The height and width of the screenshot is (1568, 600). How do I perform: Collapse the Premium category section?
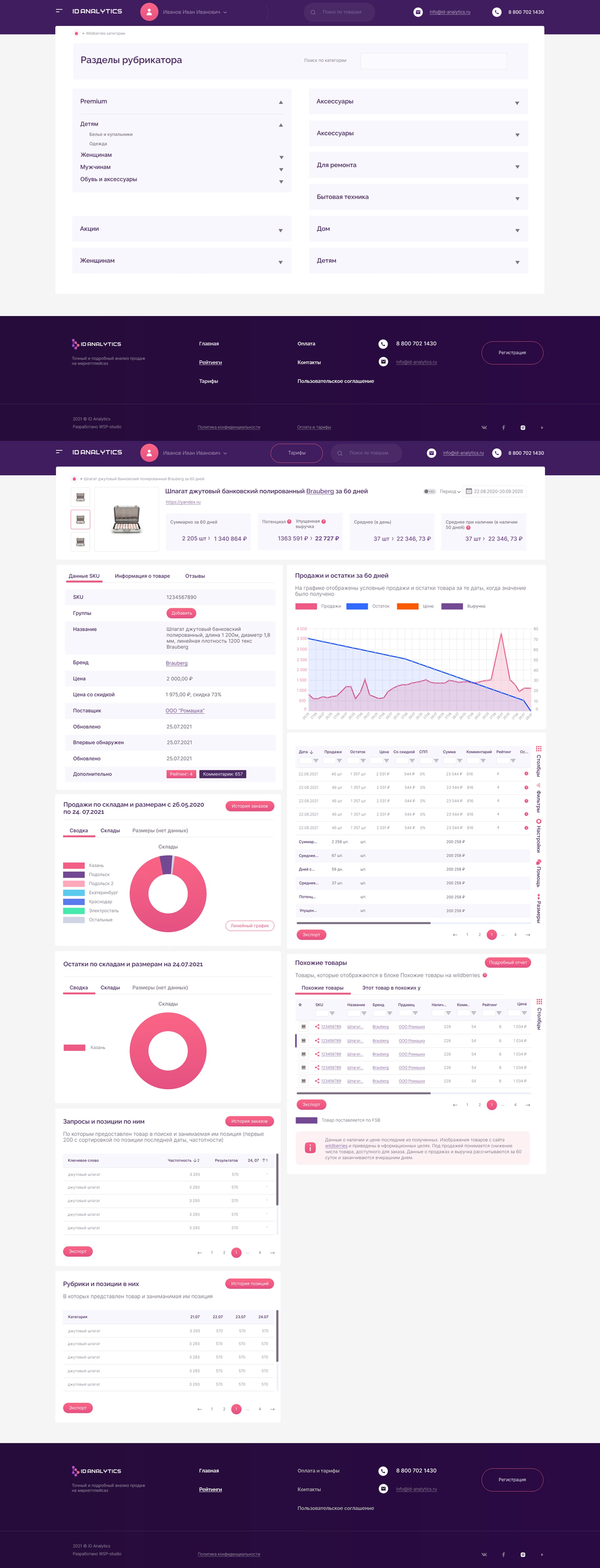[x=281, y=102]
